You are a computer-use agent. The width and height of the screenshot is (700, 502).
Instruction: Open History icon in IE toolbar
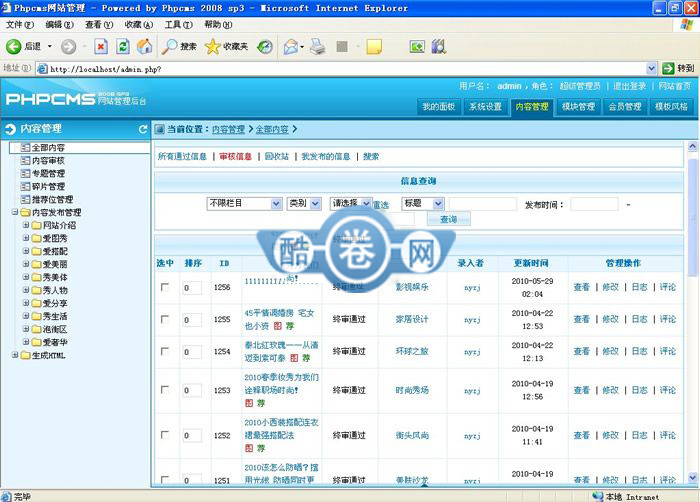pos(265,46)
